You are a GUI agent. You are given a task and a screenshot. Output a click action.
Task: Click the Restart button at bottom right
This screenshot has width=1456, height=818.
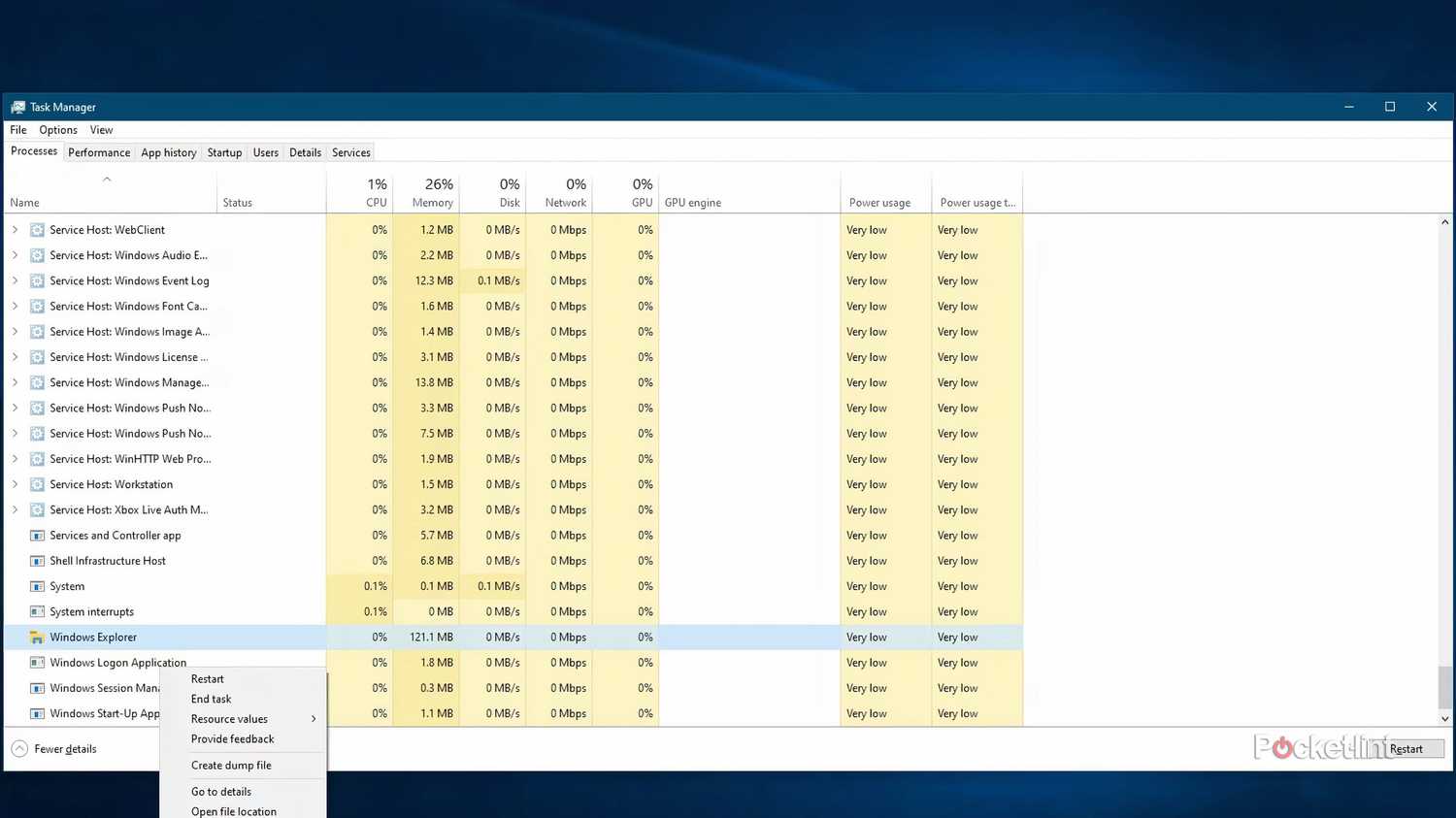(x=1406, y=748)
